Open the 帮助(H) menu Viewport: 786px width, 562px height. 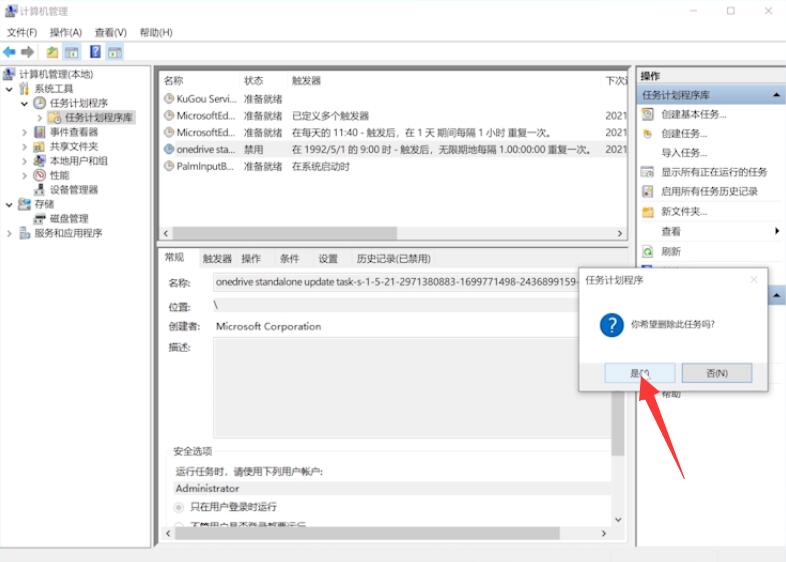tap(156, 33)
